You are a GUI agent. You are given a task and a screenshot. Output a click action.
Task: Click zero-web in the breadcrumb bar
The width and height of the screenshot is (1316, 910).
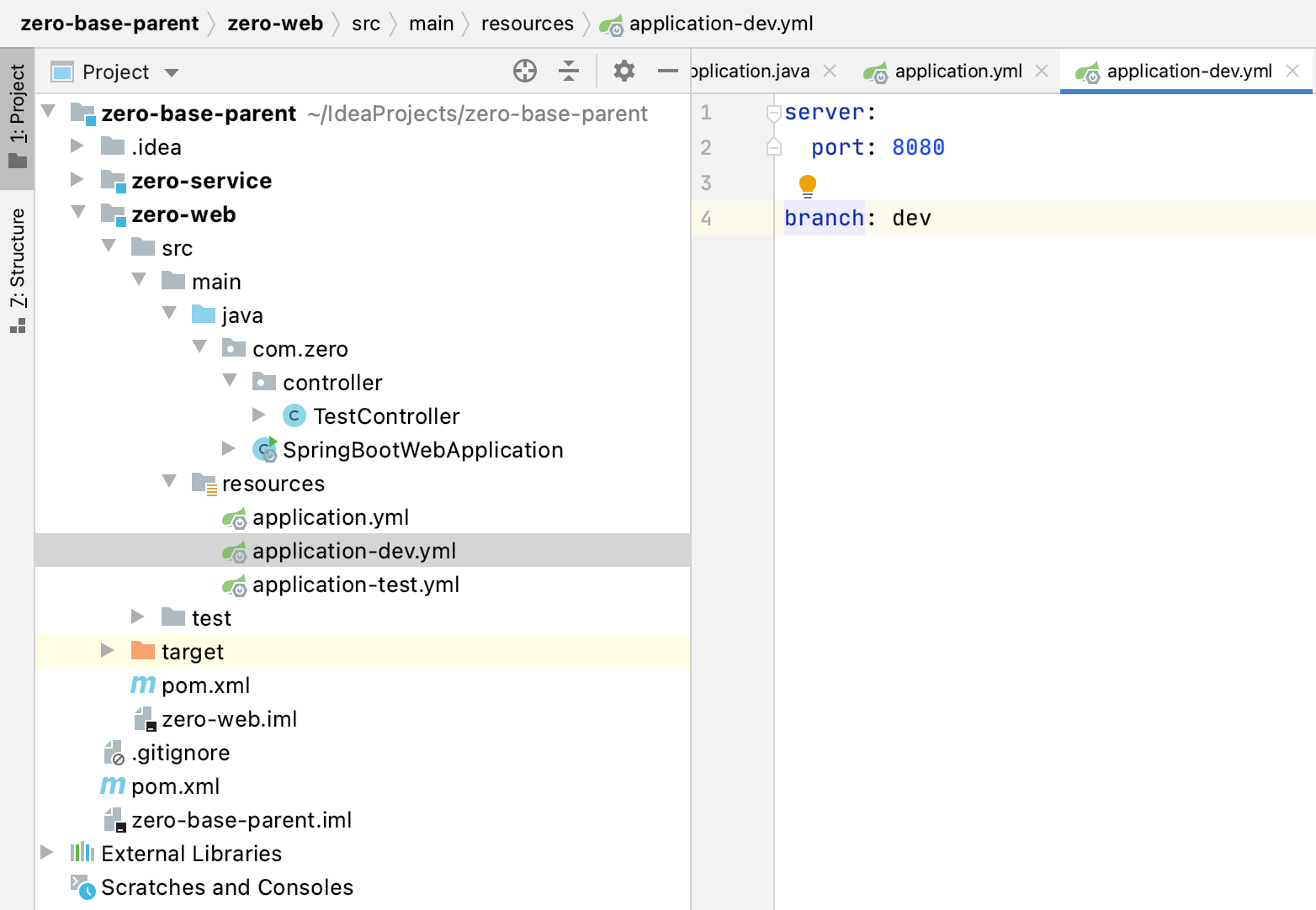point(275,24)
